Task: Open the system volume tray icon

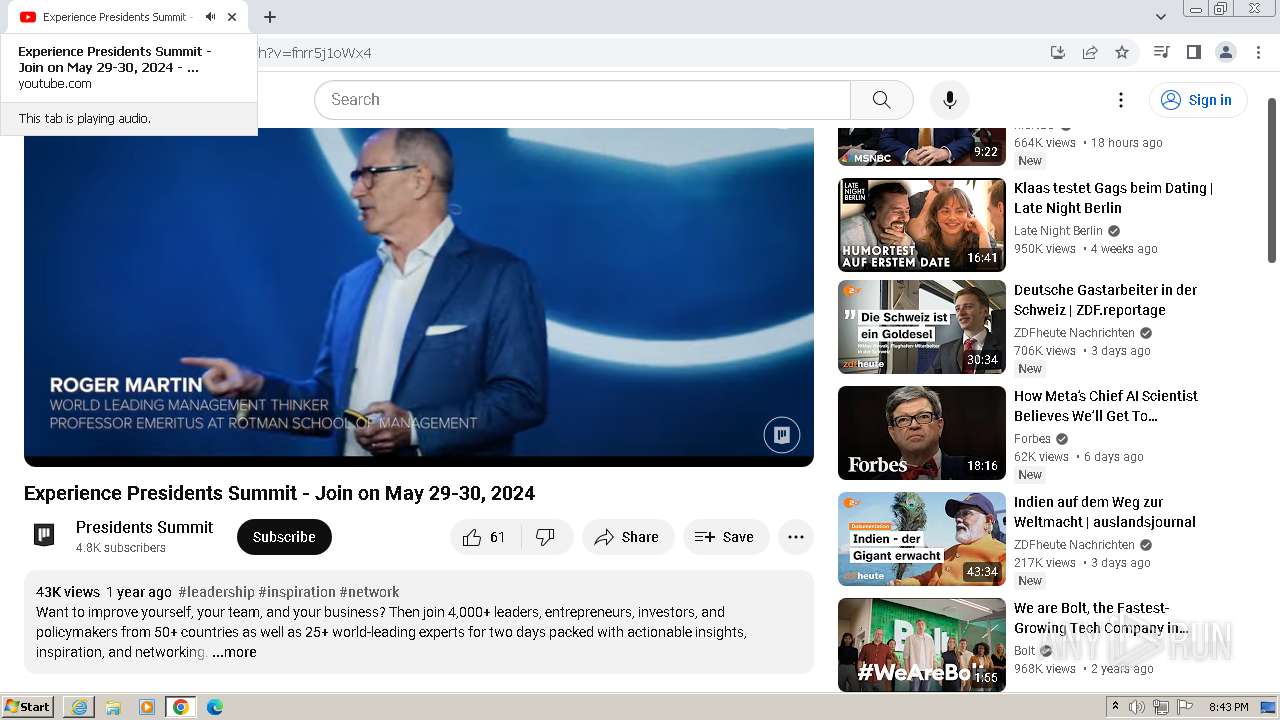Action: (1137, 707)
